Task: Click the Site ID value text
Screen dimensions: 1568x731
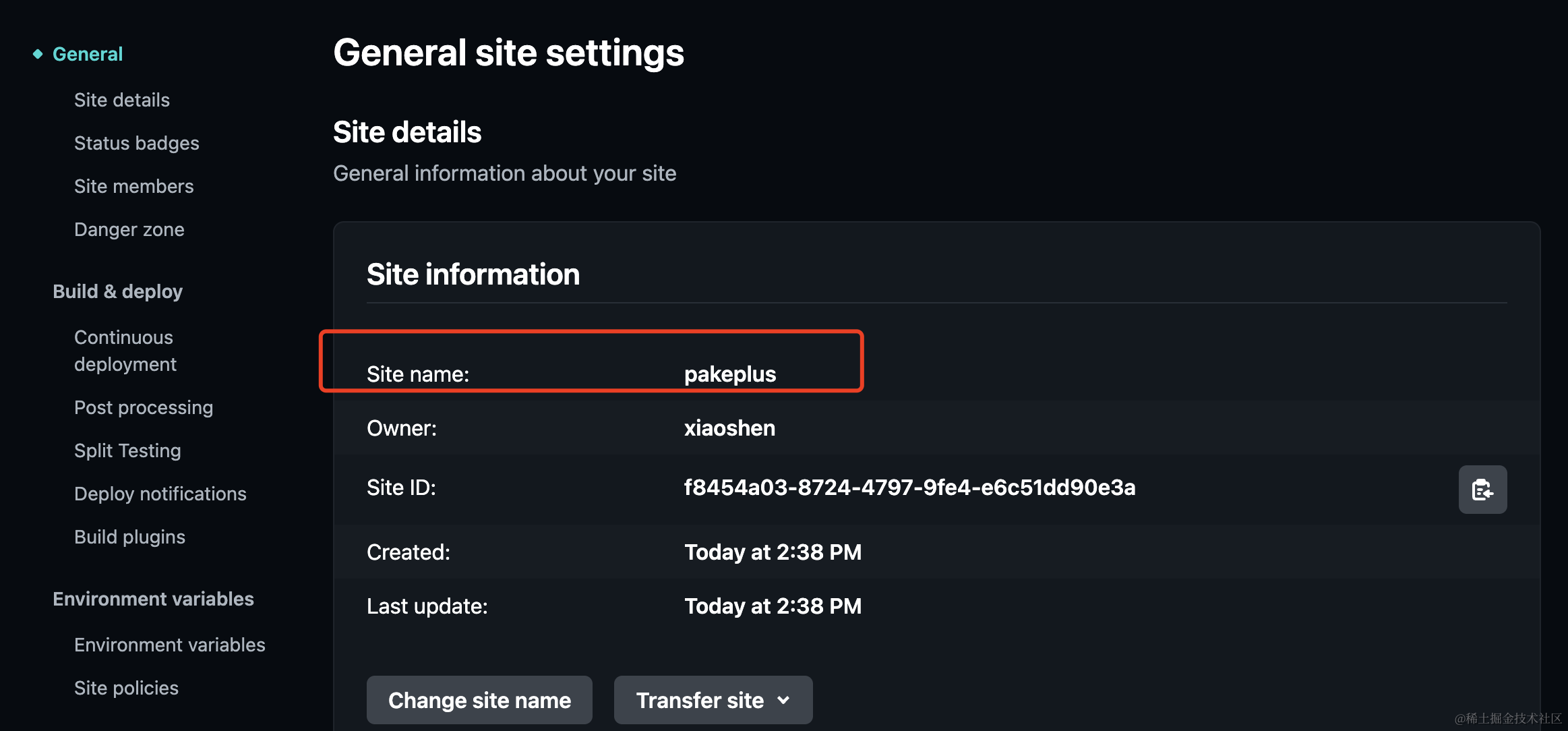Action: (909, 488)
